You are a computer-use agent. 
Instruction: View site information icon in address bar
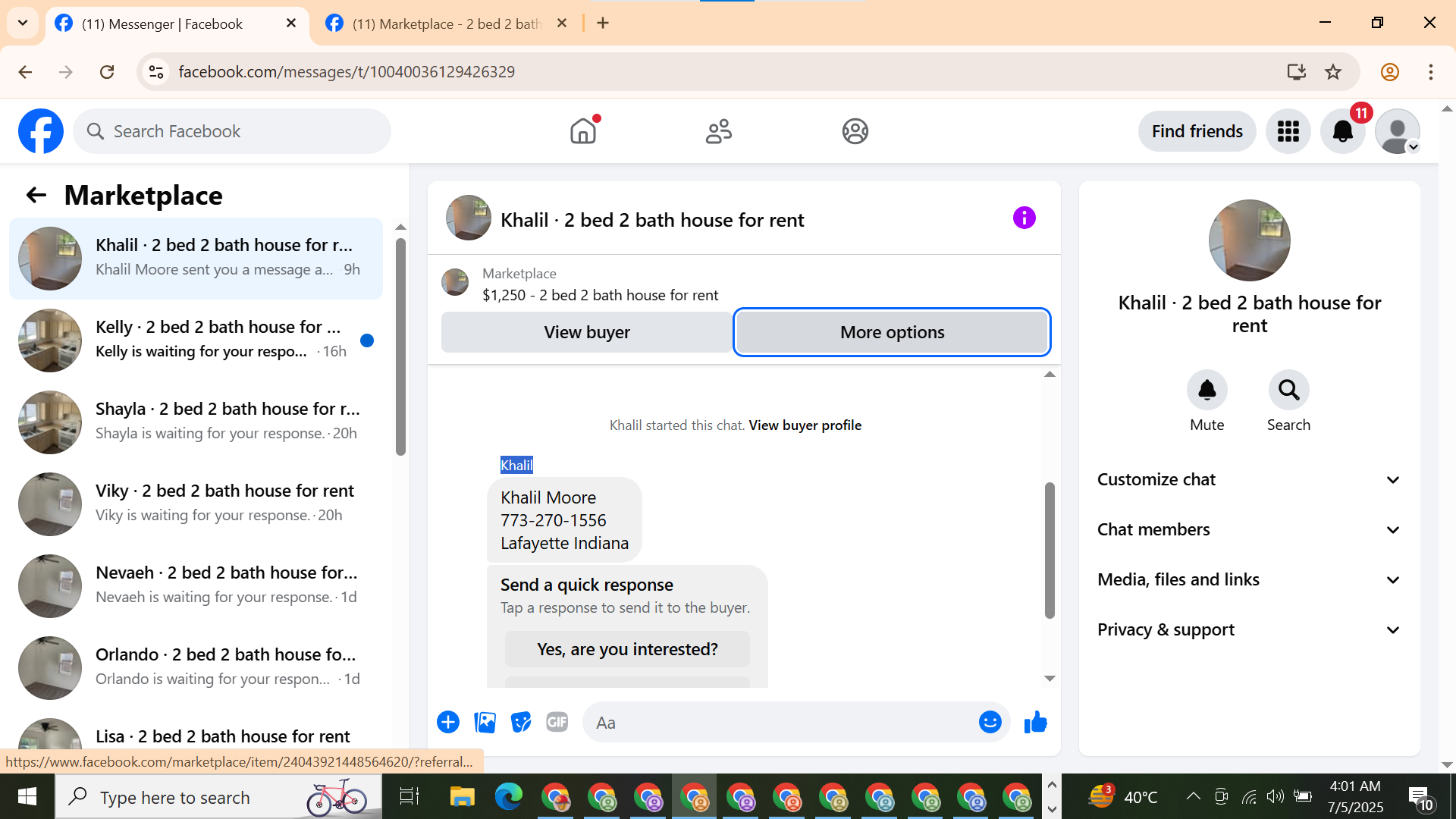[156, 72]
